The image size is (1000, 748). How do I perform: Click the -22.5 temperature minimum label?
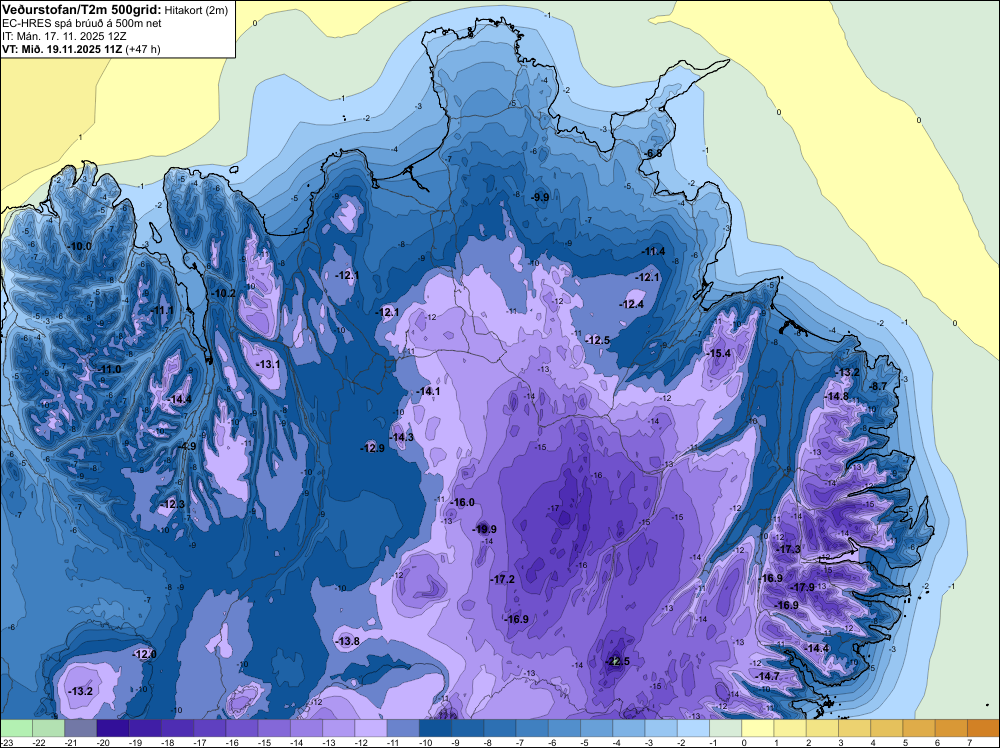pos(617,661)
